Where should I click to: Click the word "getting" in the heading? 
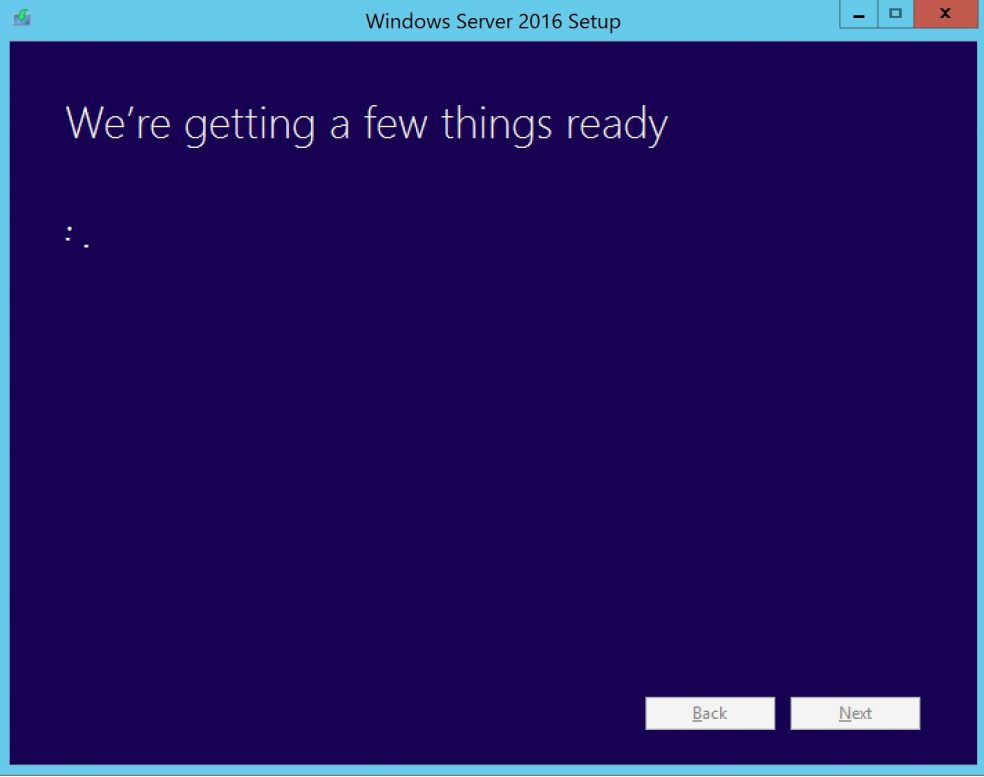[x=250, y=126]
